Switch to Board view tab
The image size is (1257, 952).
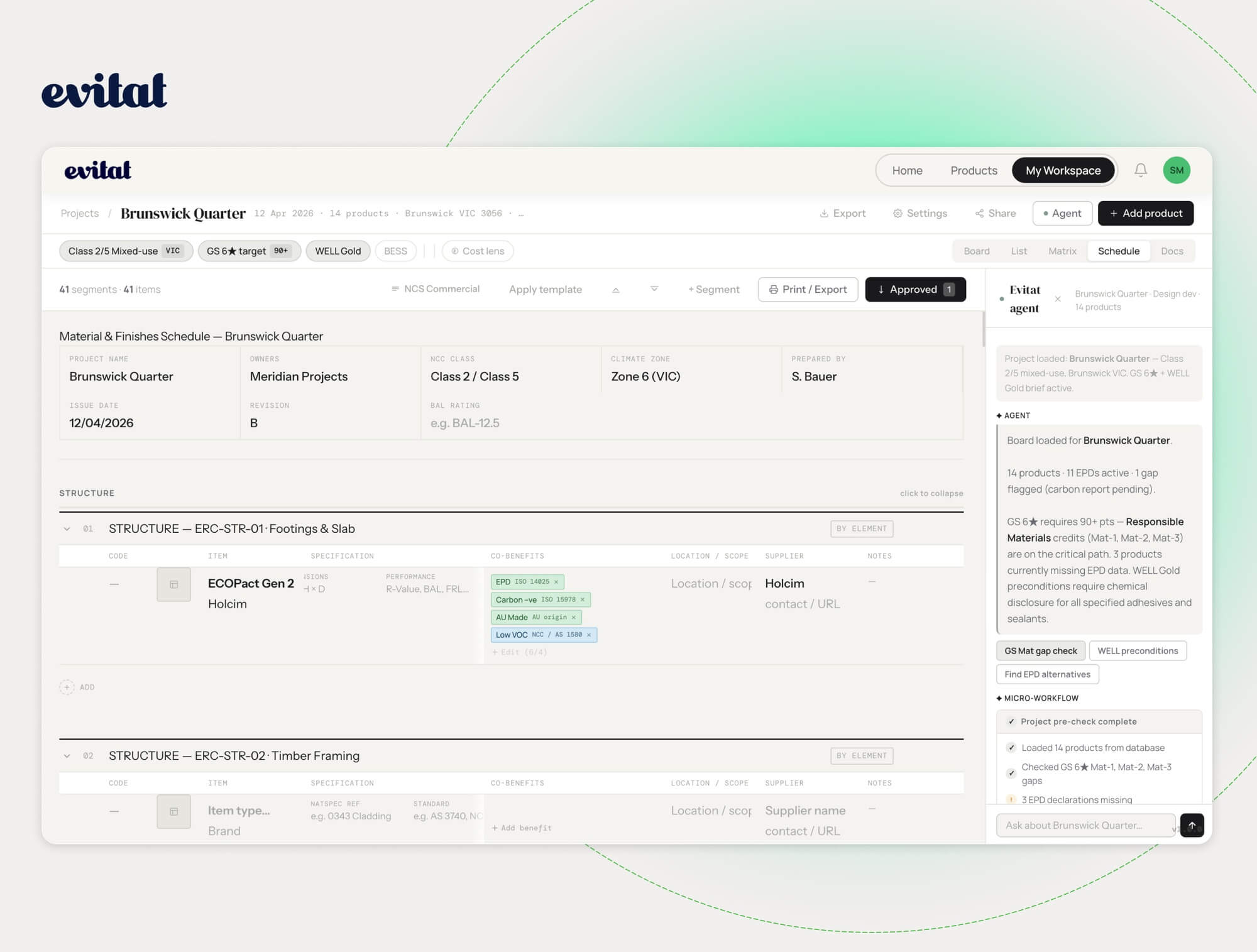977,251
